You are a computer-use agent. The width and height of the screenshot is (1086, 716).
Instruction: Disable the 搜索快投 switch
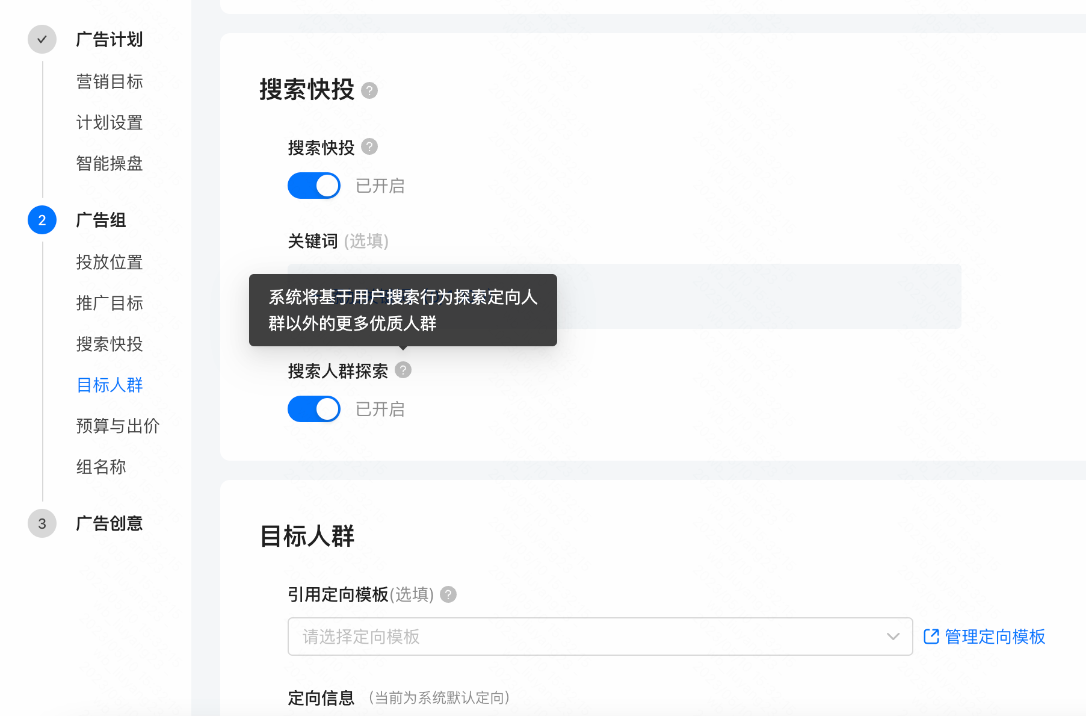point(314,185)
